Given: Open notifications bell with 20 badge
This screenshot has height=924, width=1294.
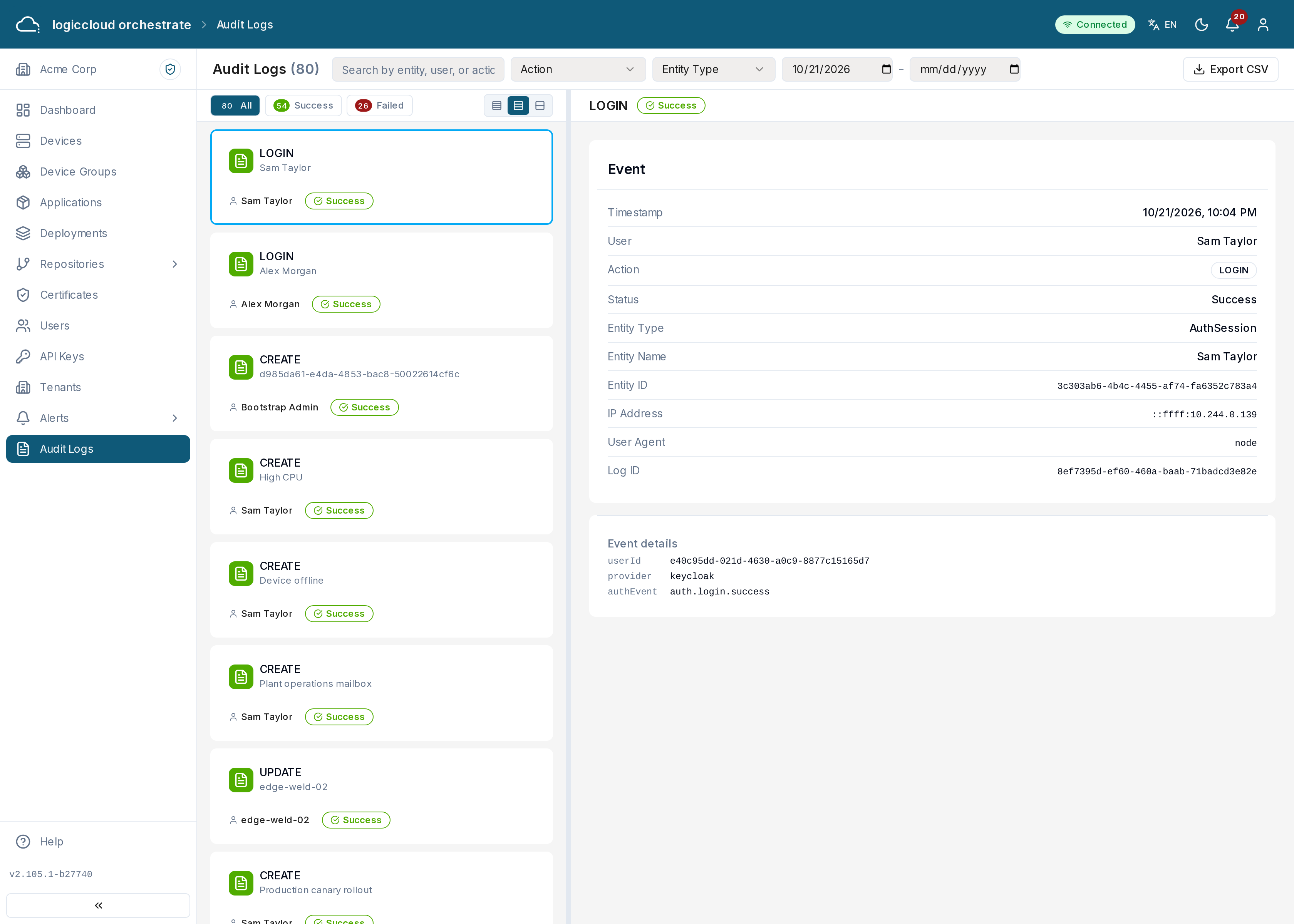Looking at the screenshot, I should click(1232, 25).
